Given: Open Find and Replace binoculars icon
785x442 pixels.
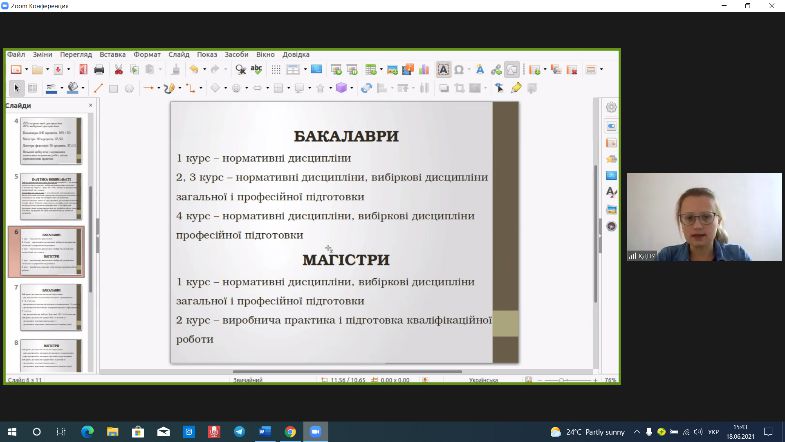Looking at the screenshot, I should [x=240, y=70].
